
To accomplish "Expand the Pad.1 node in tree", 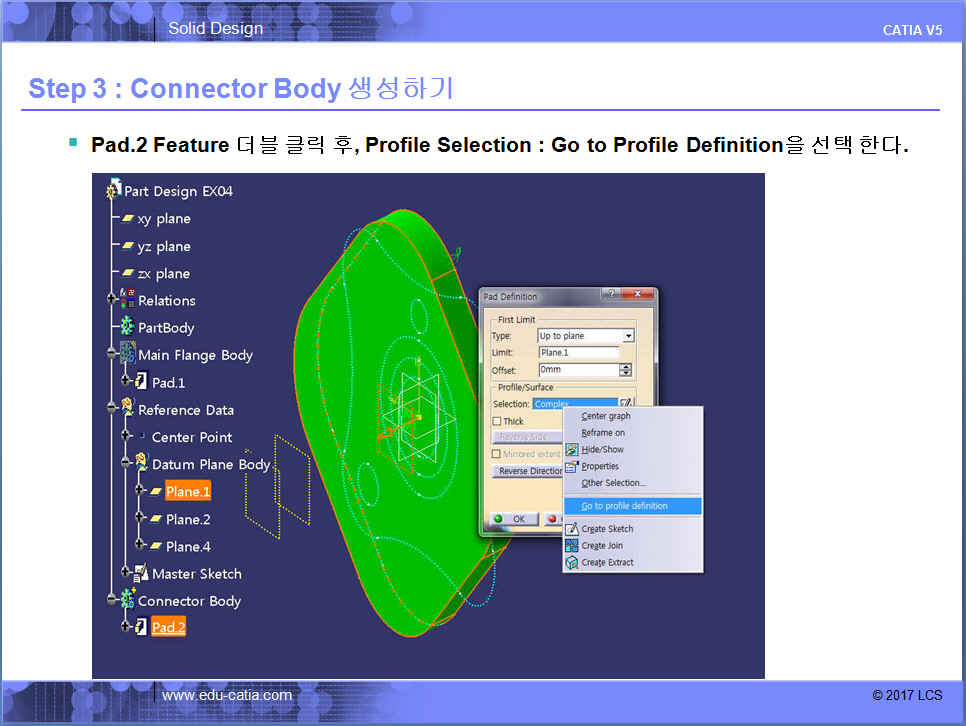I will point(126,382).
